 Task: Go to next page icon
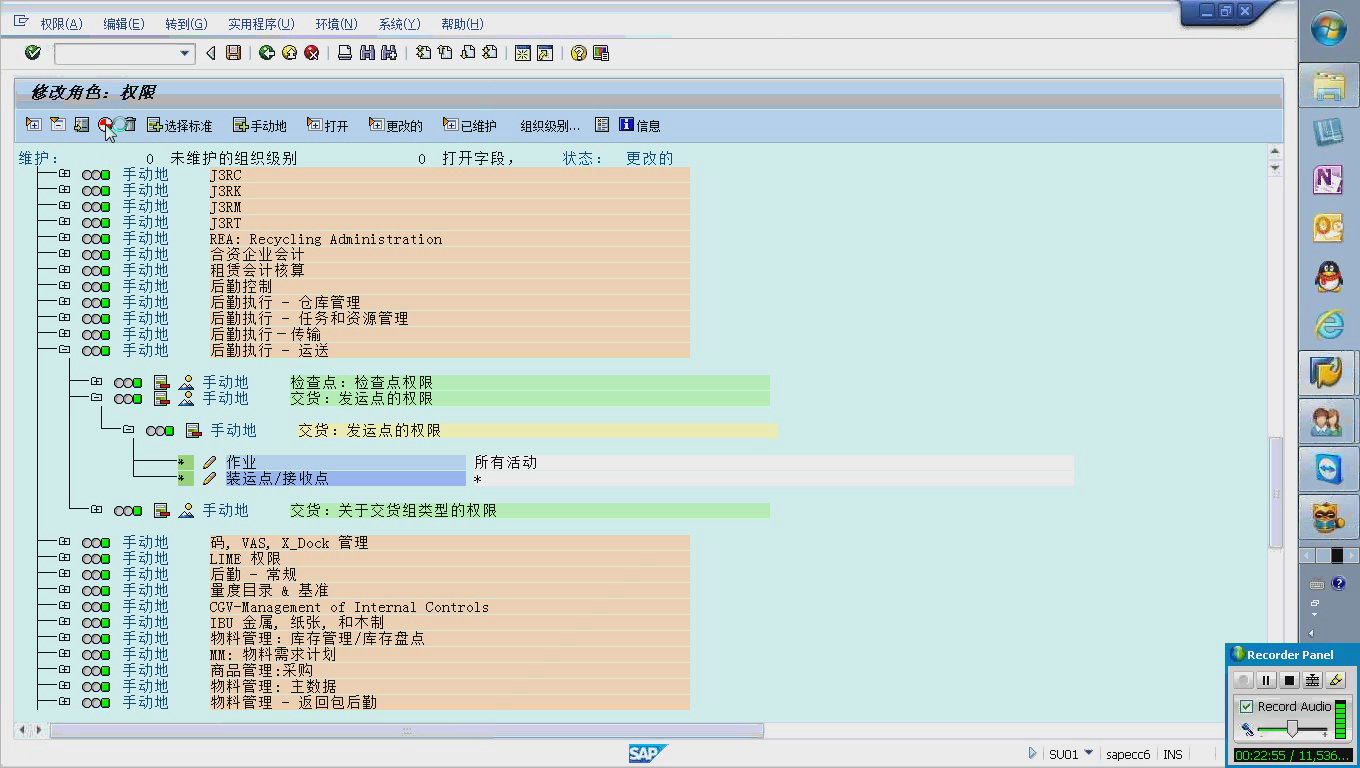467,53
